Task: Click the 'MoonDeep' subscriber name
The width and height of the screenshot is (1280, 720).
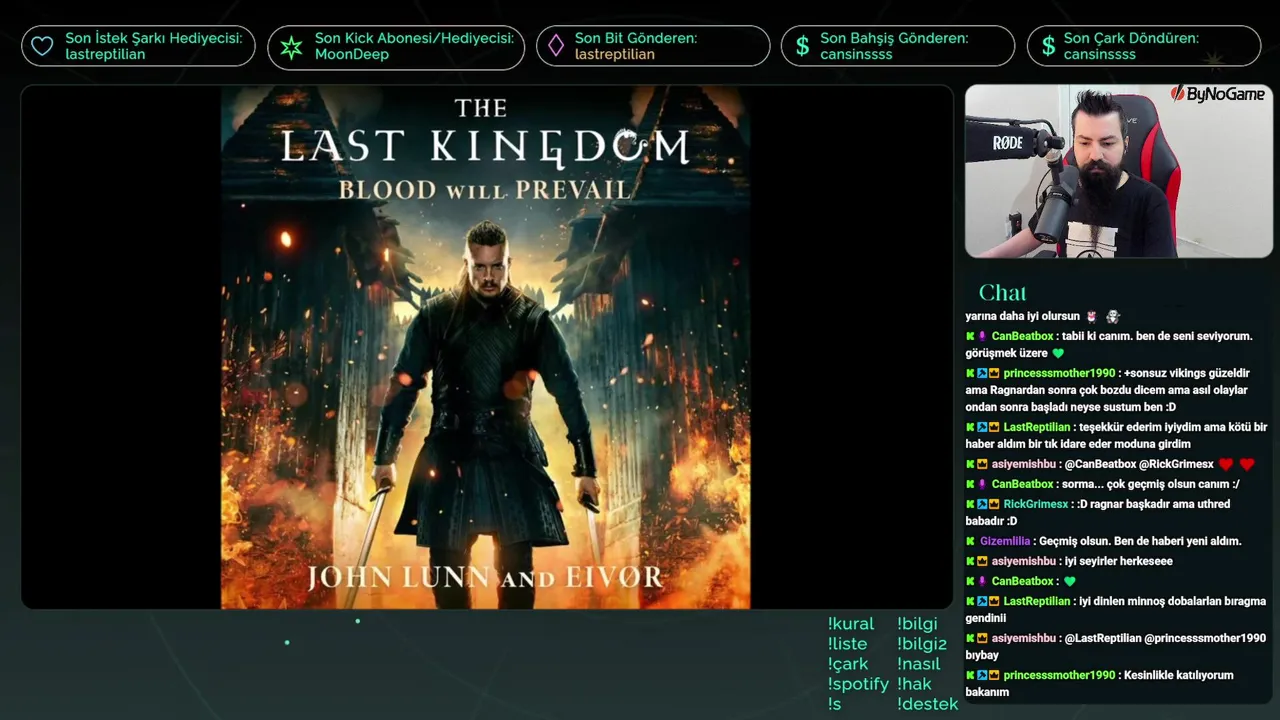Action: click(352, 54)
